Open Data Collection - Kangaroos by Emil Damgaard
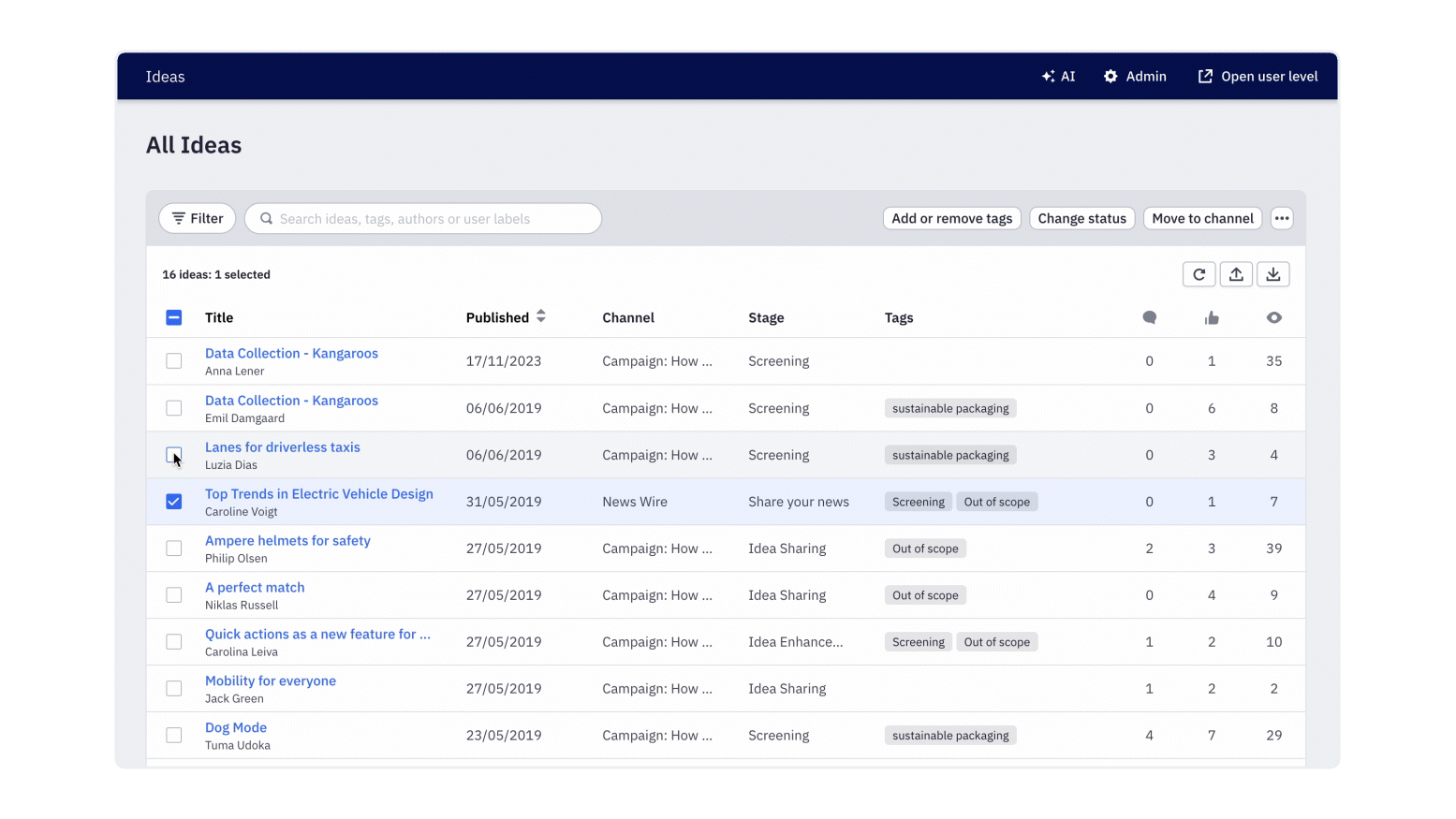The height and width of the screenshot is (819, 1456). (x=291, y=400)
